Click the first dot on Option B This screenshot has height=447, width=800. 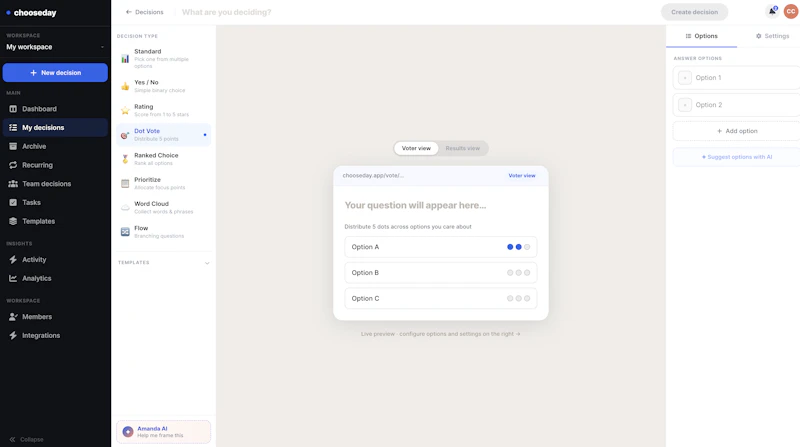tap(510, 273)
